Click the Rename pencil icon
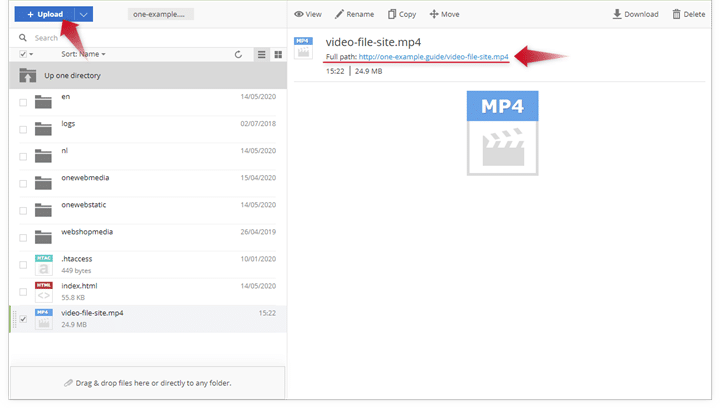 pyautogui.click(x=340, y=15)
